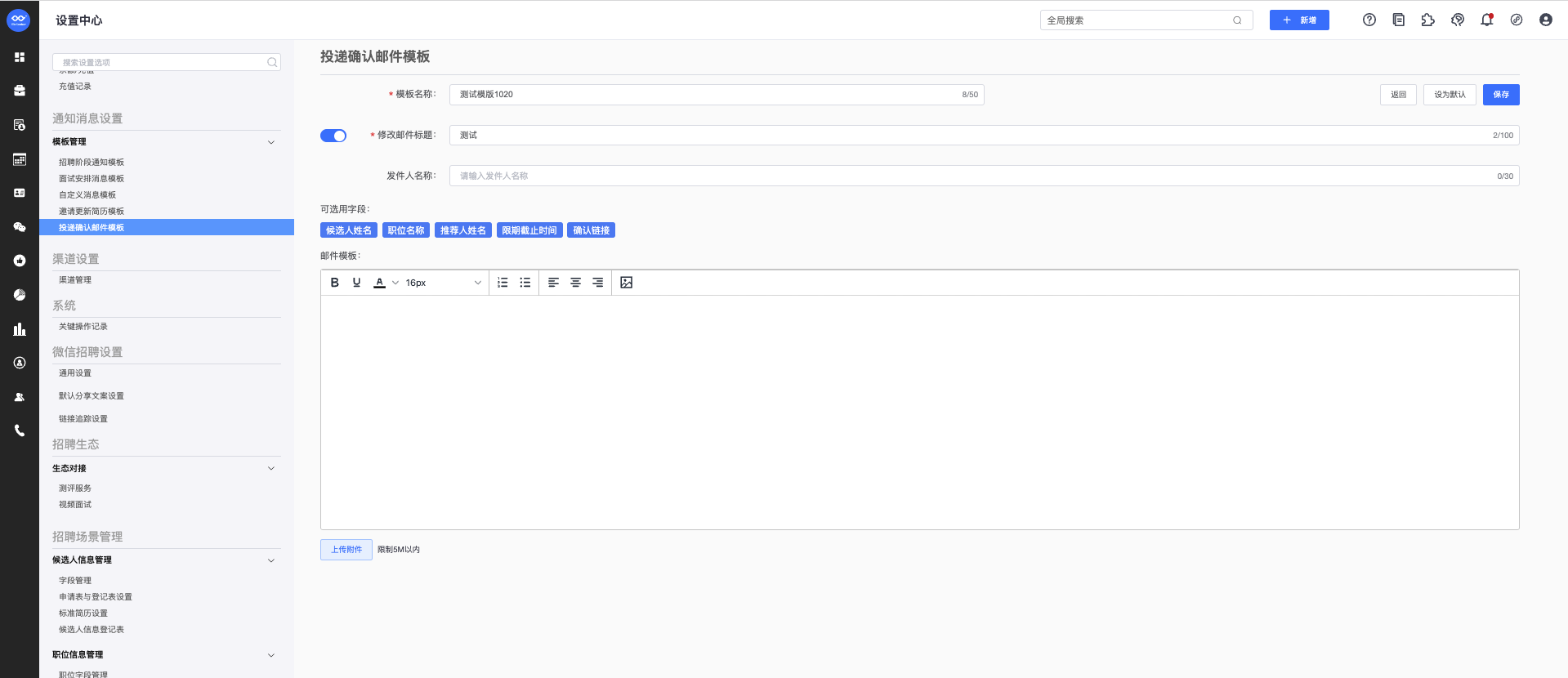Open 自定义消息模板 in sidebar

[x=87, y=195]
